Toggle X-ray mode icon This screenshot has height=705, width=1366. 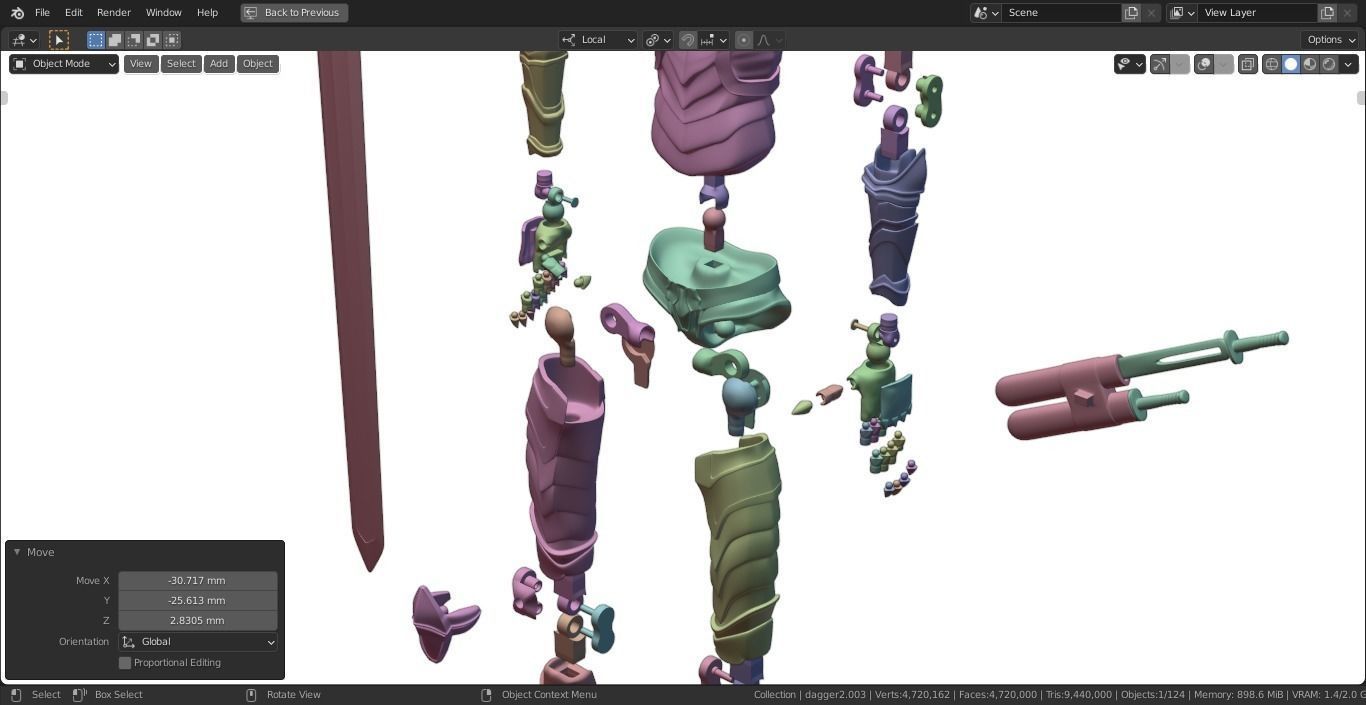point(1248,64)
